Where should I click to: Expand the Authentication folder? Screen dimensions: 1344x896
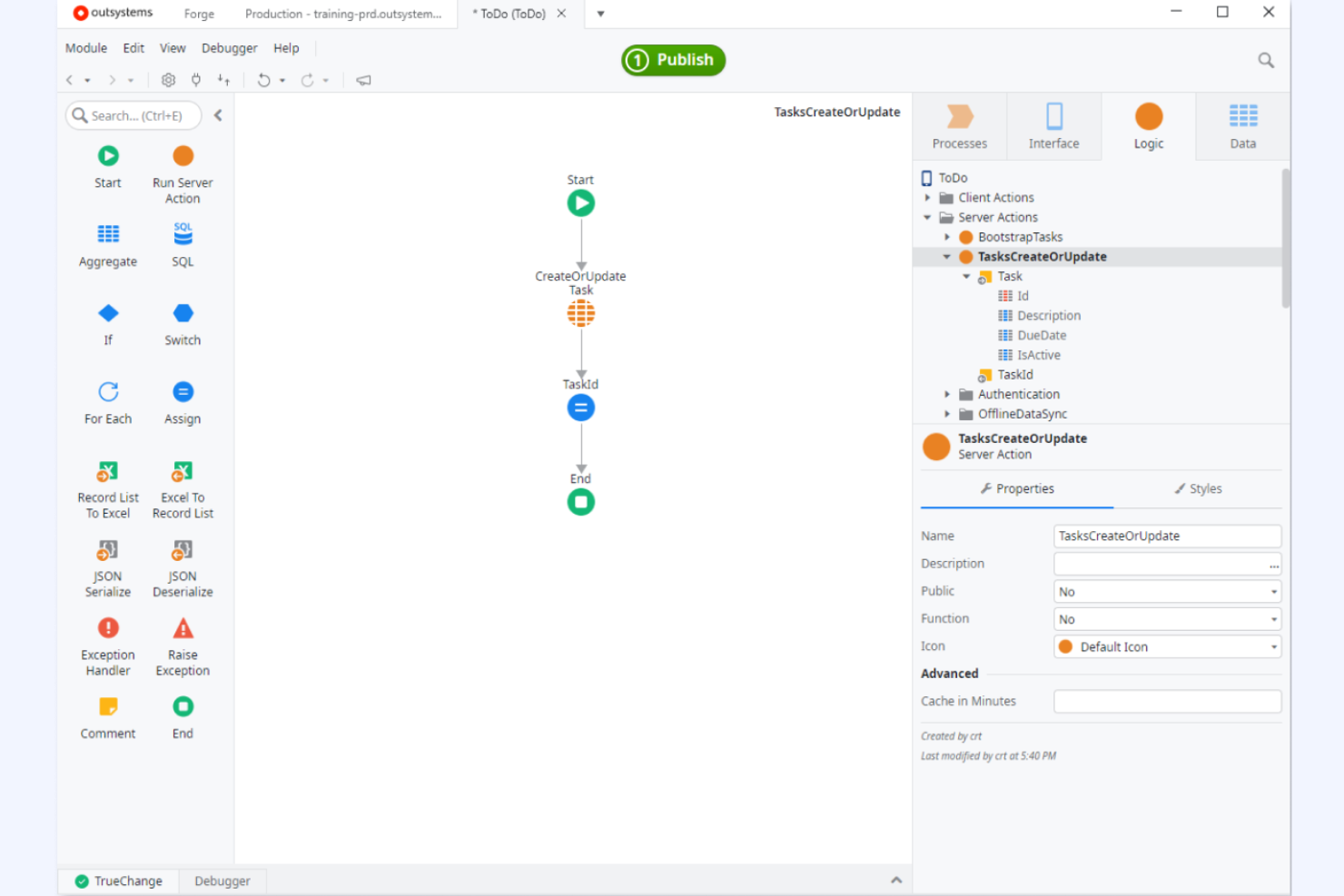coord(947,394)
